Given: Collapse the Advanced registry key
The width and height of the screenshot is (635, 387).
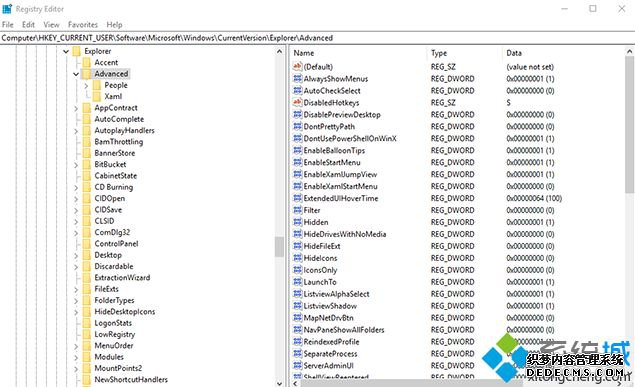Looking at the screenshot, I should point(76,74).
